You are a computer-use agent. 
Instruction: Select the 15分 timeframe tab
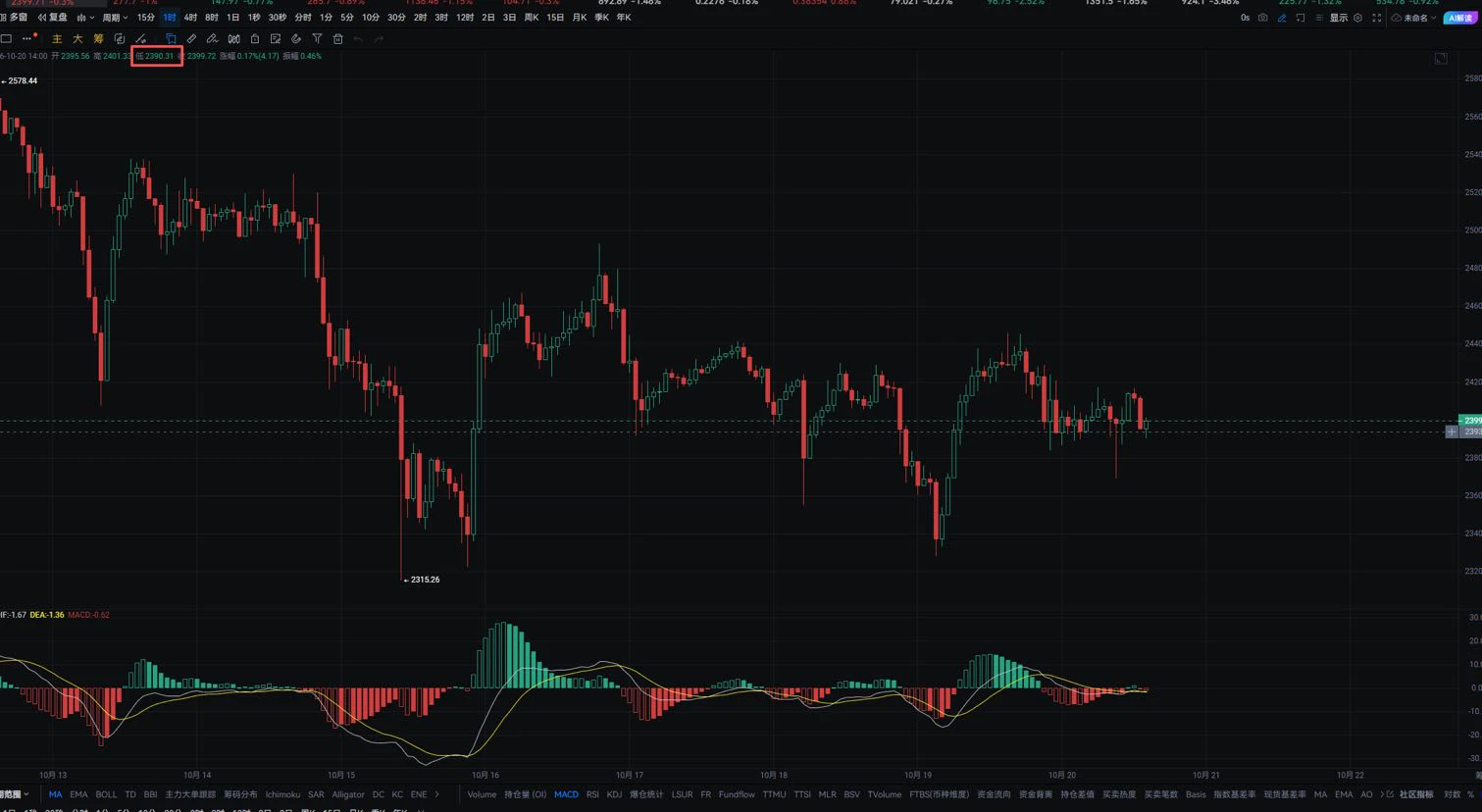(146, 18)
